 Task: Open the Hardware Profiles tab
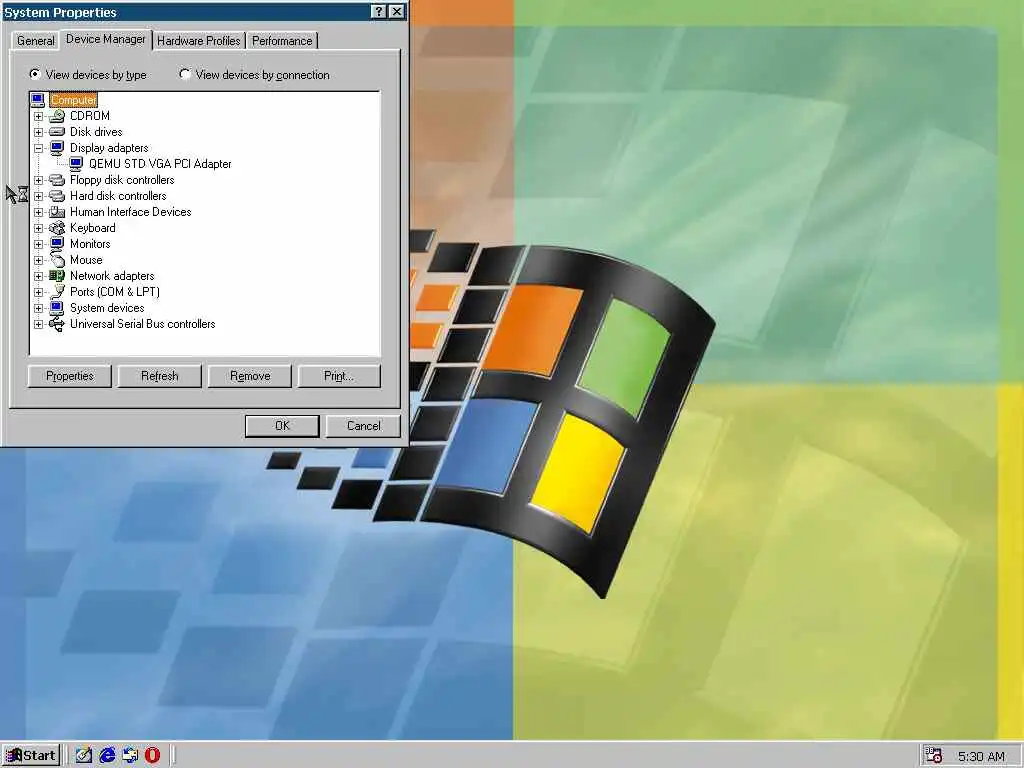[x=199, y=40]
